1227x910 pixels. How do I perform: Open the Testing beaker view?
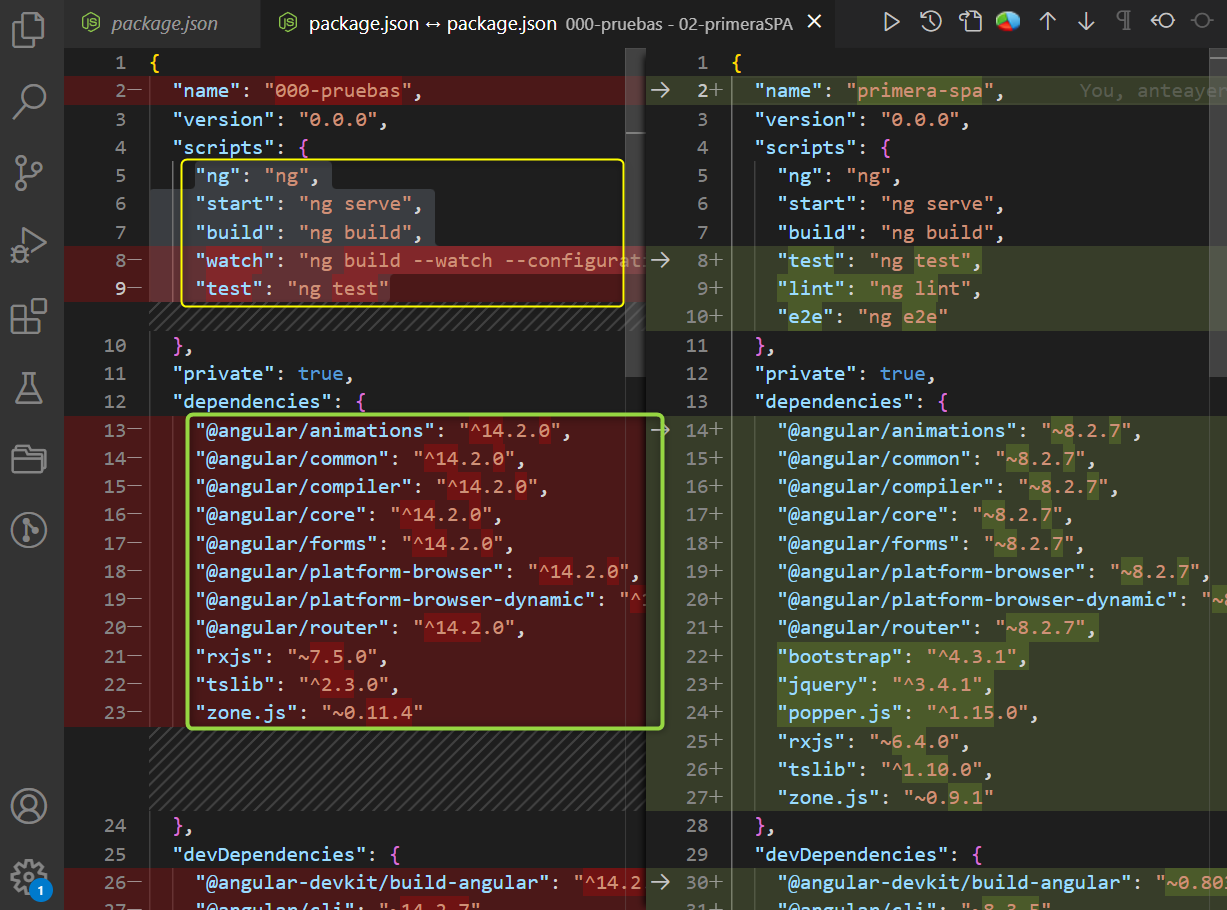[28, 388]
